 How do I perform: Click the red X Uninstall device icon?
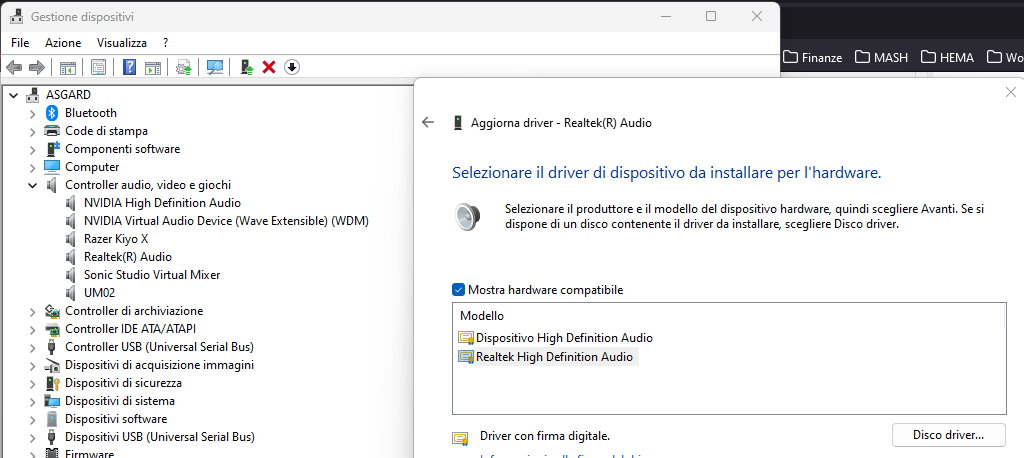(268, 67)
